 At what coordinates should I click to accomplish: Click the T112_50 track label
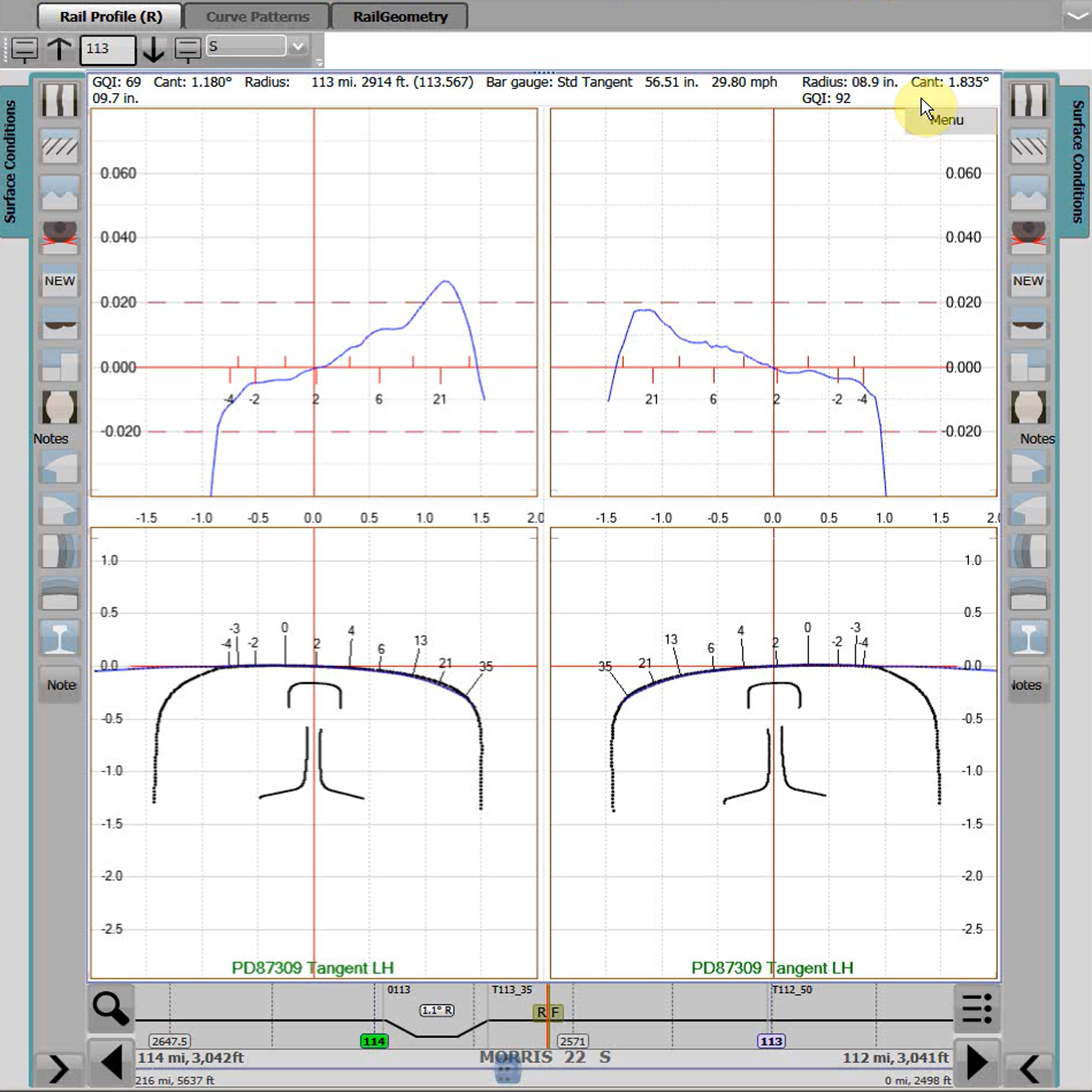tap(792, 990)
